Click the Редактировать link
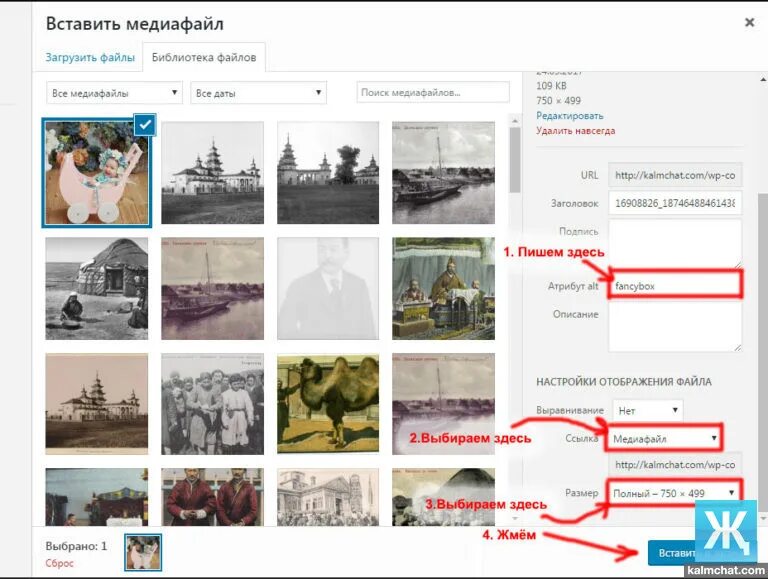This screenshot has height=579, width=768. 570,116
